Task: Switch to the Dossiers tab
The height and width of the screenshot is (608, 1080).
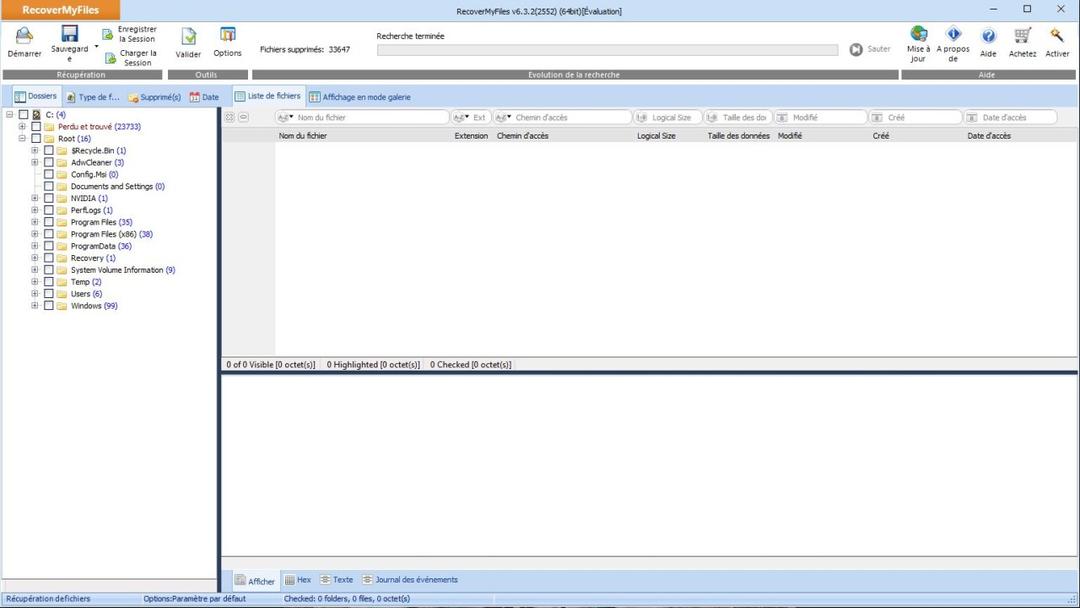Action: pyautogui.click(x=36, y=96)
